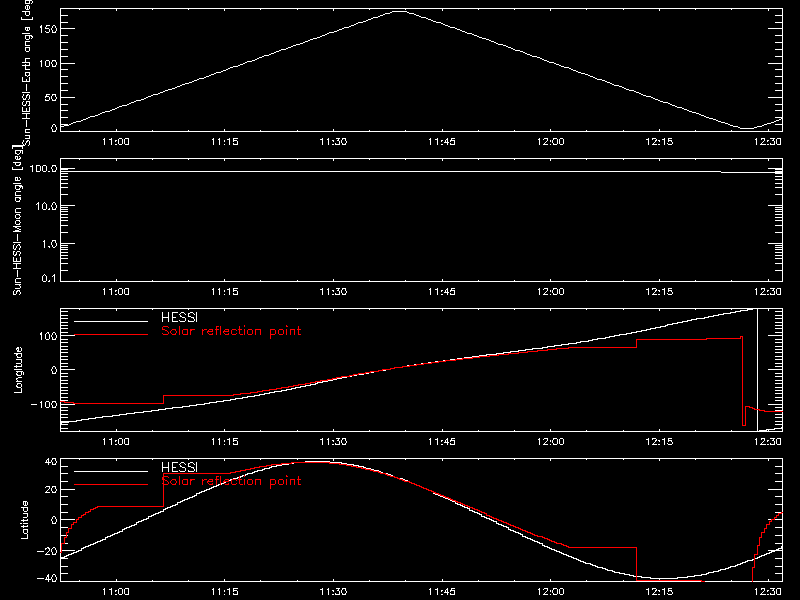Click 11:15 label under Latitude plot
The height and width of the screenshot is (600, 800).
click(x=224, y=592)
